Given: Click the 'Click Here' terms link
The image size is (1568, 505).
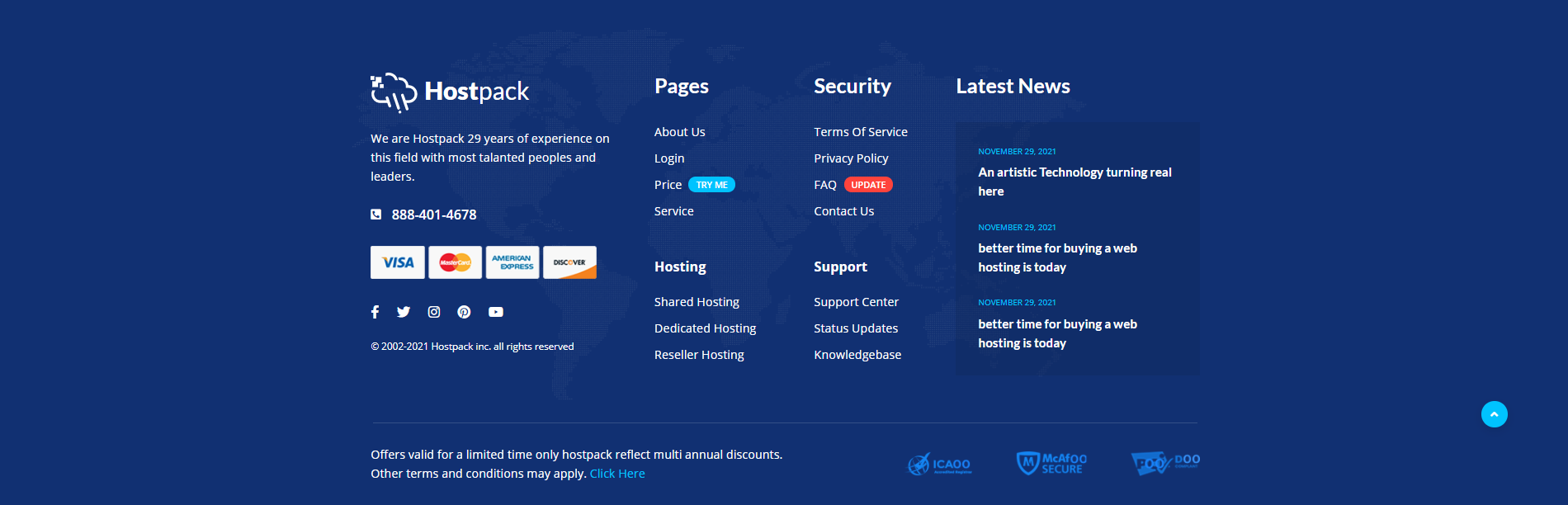Looking at the screenshot, I should pyautogui.click(x=617, y=474).
